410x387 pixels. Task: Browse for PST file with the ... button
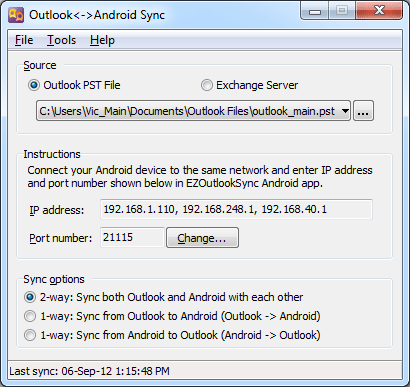pyautogui.click(x=363, y=111)
